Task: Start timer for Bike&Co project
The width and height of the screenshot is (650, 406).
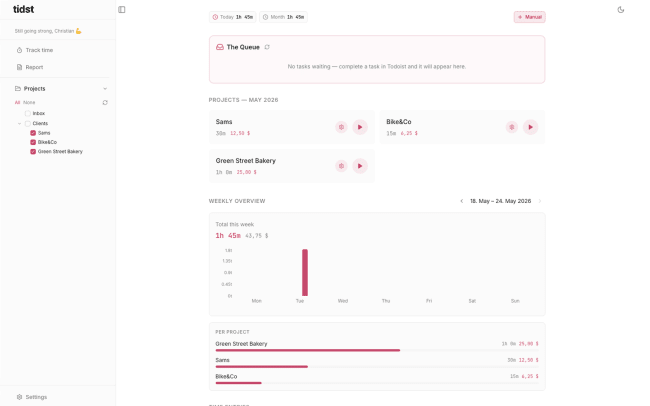Action: [530, 127]
